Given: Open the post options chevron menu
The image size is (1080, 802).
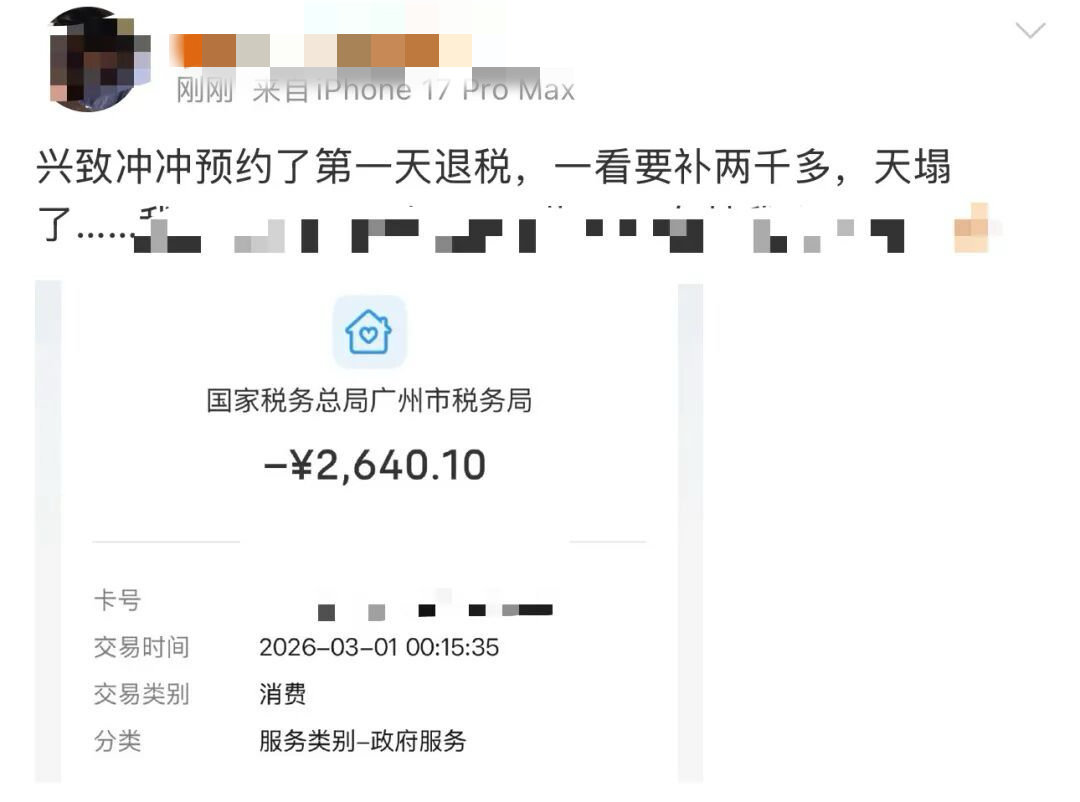Looking at the screenshot, I should 1030,30.
